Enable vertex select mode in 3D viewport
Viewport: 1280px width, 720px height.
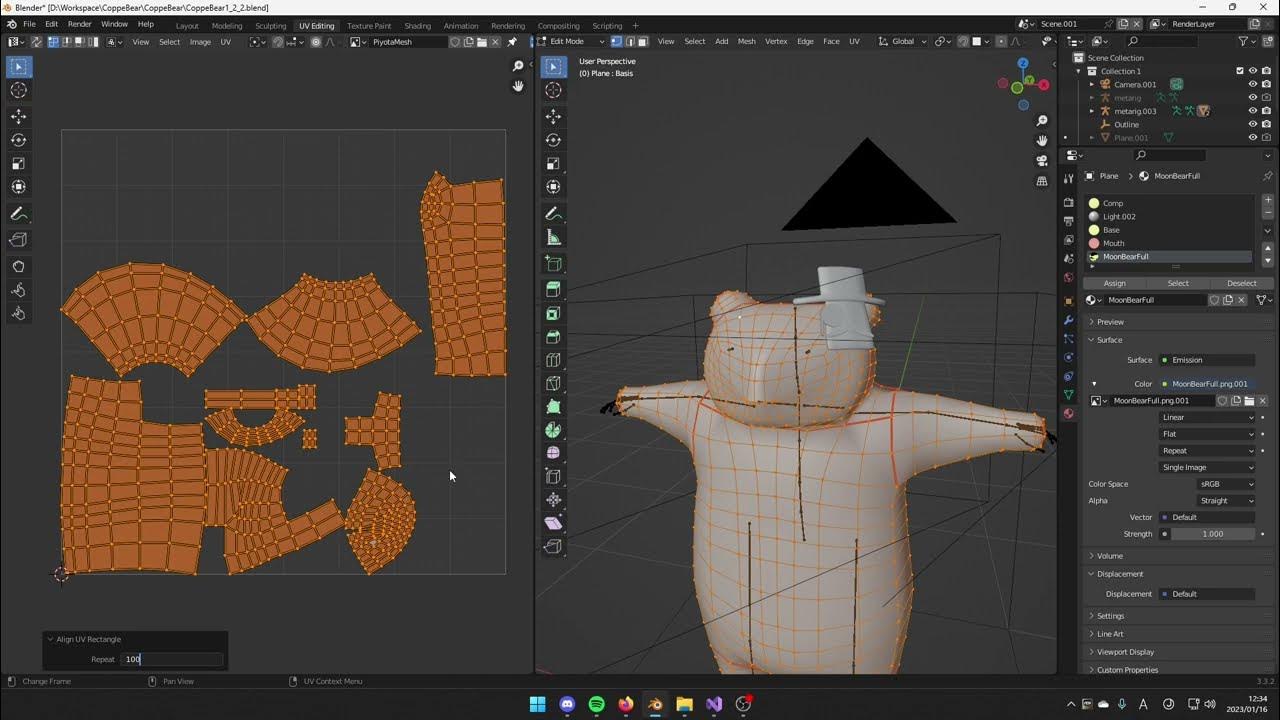617,42
